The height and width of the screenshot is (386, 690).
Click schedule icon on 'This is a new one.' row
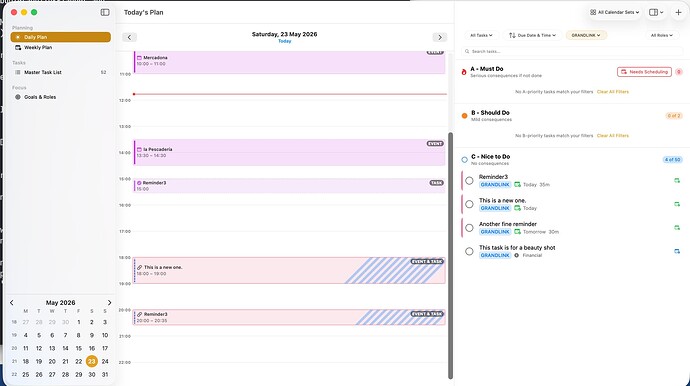click(677, 204)
